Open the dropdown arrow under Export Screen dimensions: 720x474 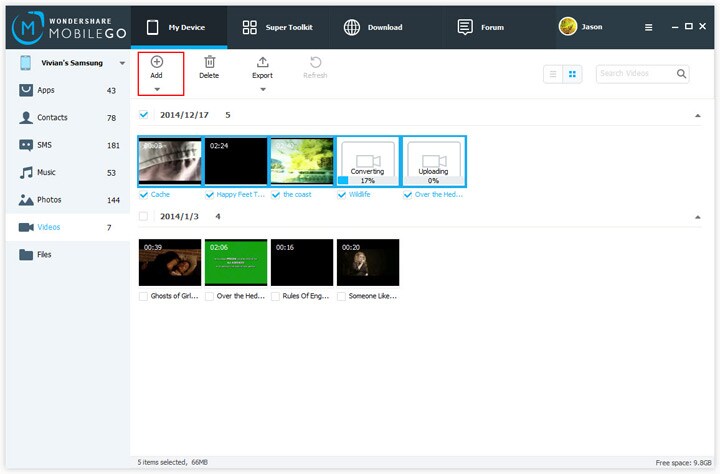[x=263, y=89]
